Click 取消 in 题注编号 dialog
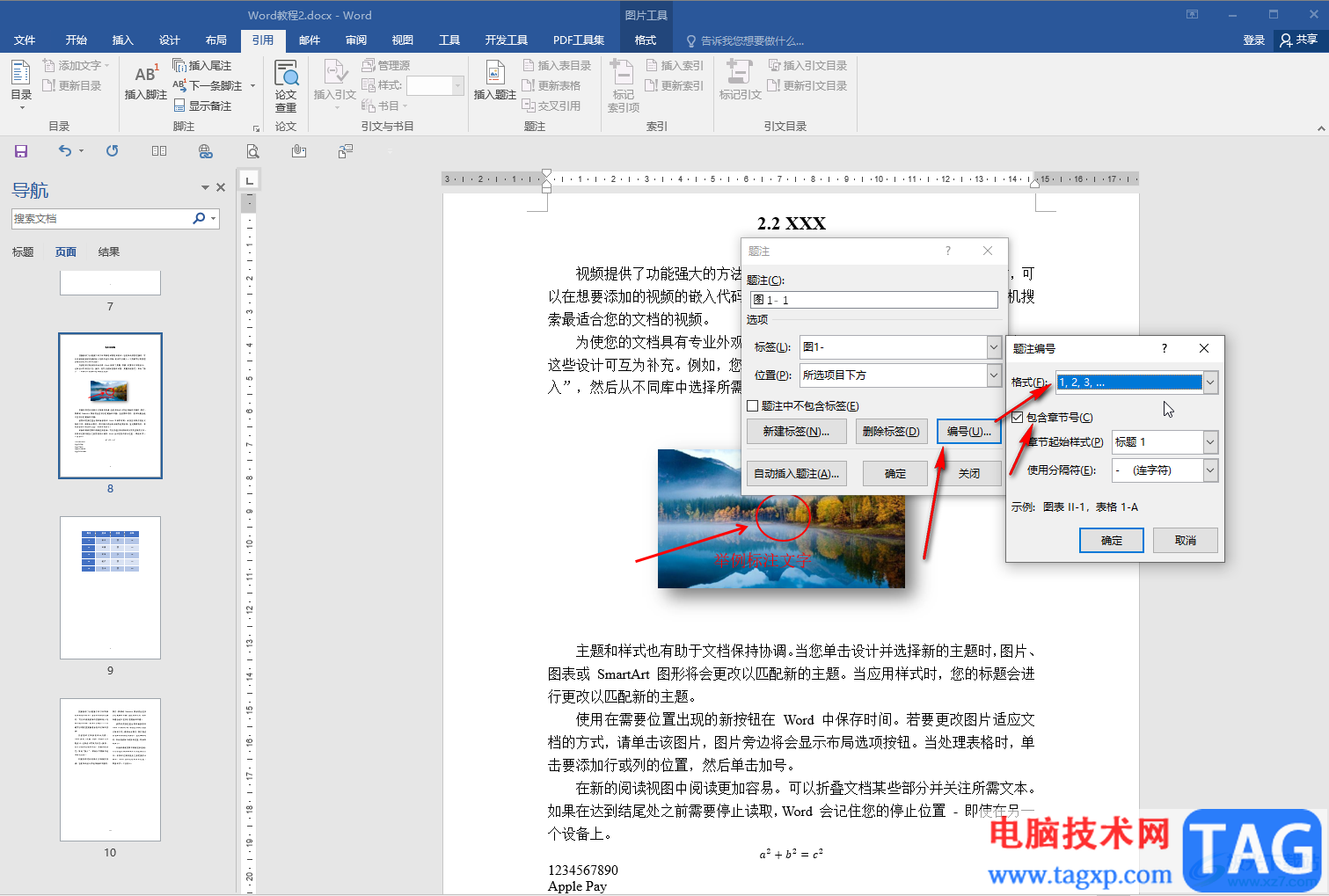The height and width of the screenshot is (896, 1329). (1186, 541)
